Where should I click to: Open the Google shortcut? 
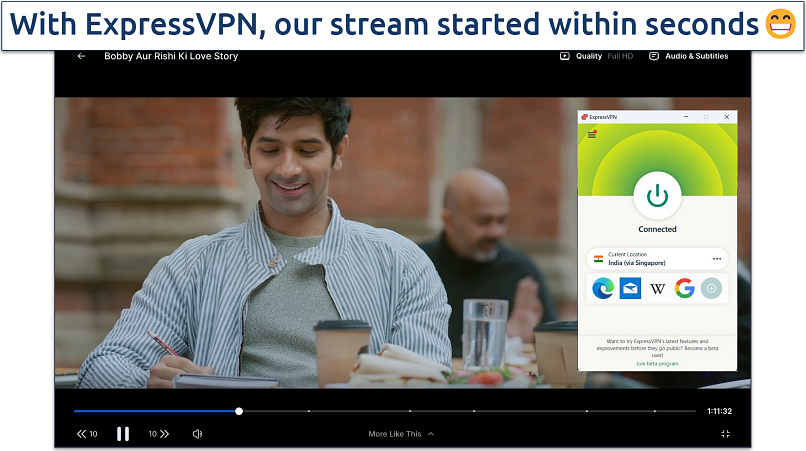point(685,288)
